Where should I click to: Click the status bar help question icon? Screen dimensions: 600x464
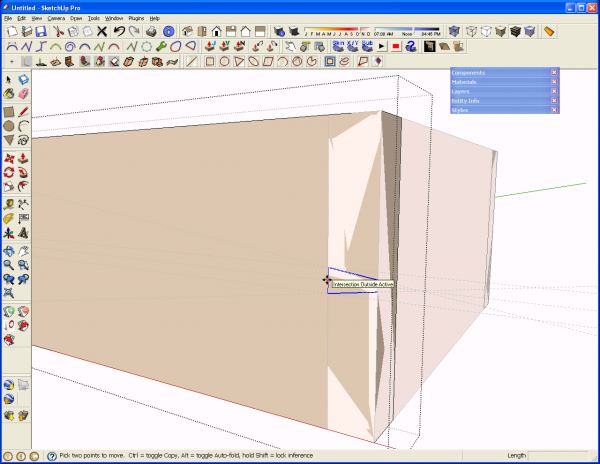(52, 456)
